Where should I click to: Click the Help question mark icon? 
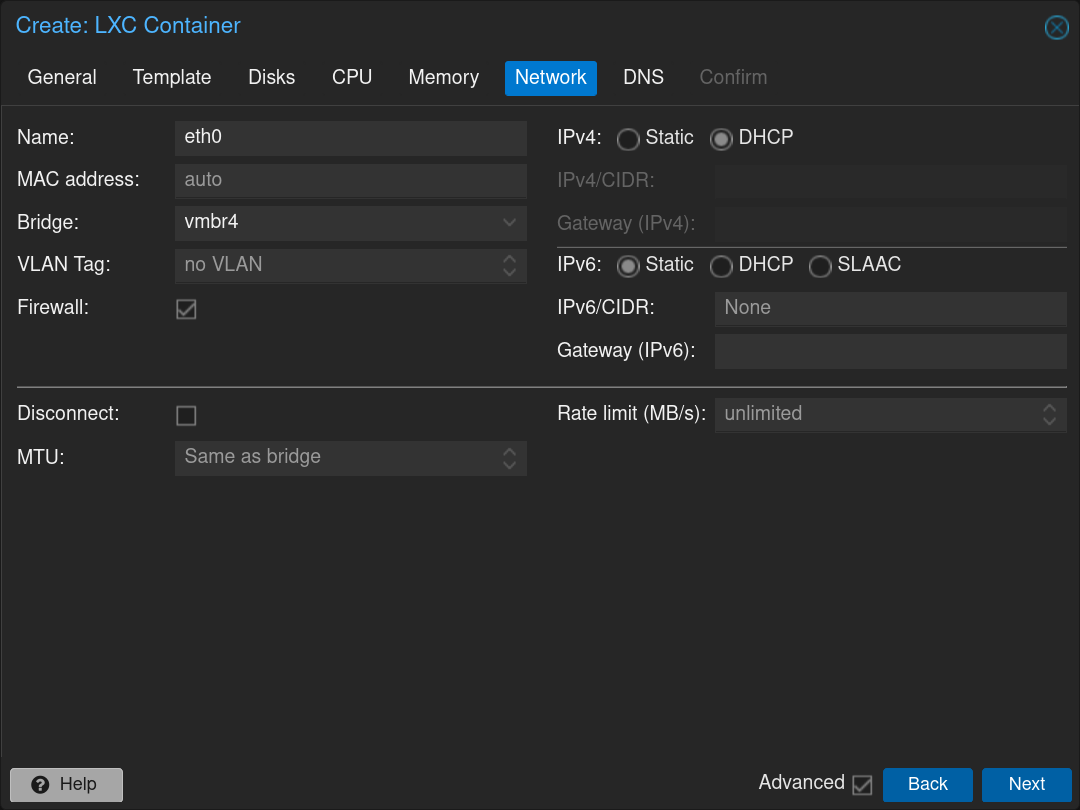click(41, 785)
